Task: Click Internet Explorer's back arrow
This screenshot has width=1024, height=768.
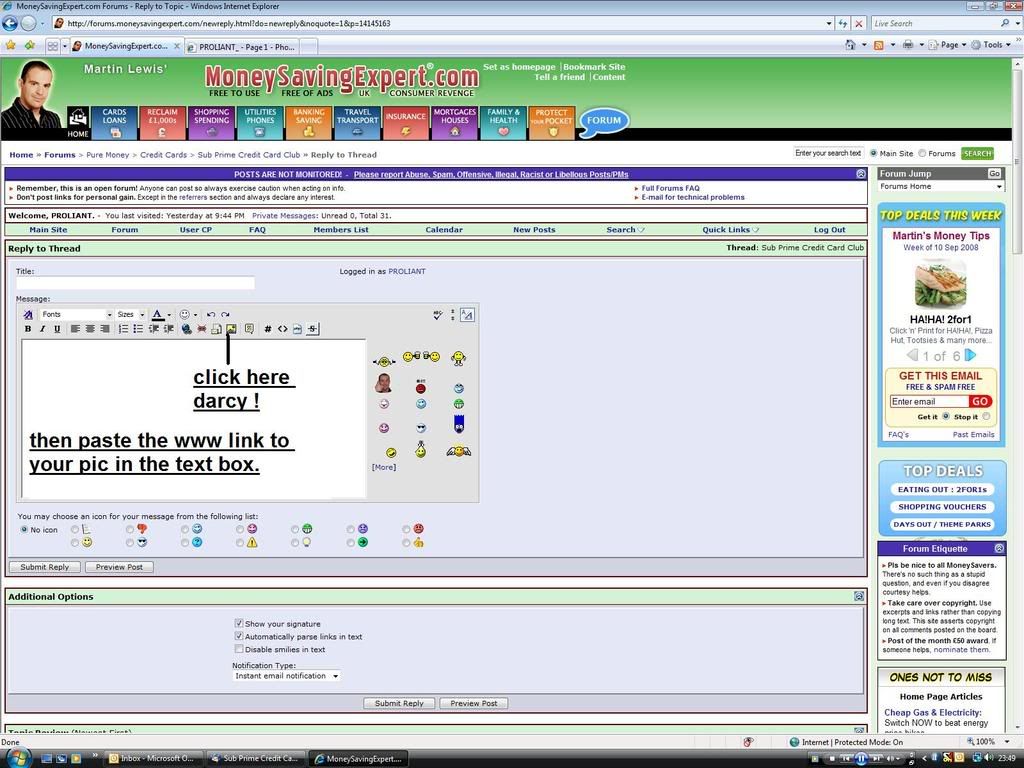Action: (x=10, y=24)
